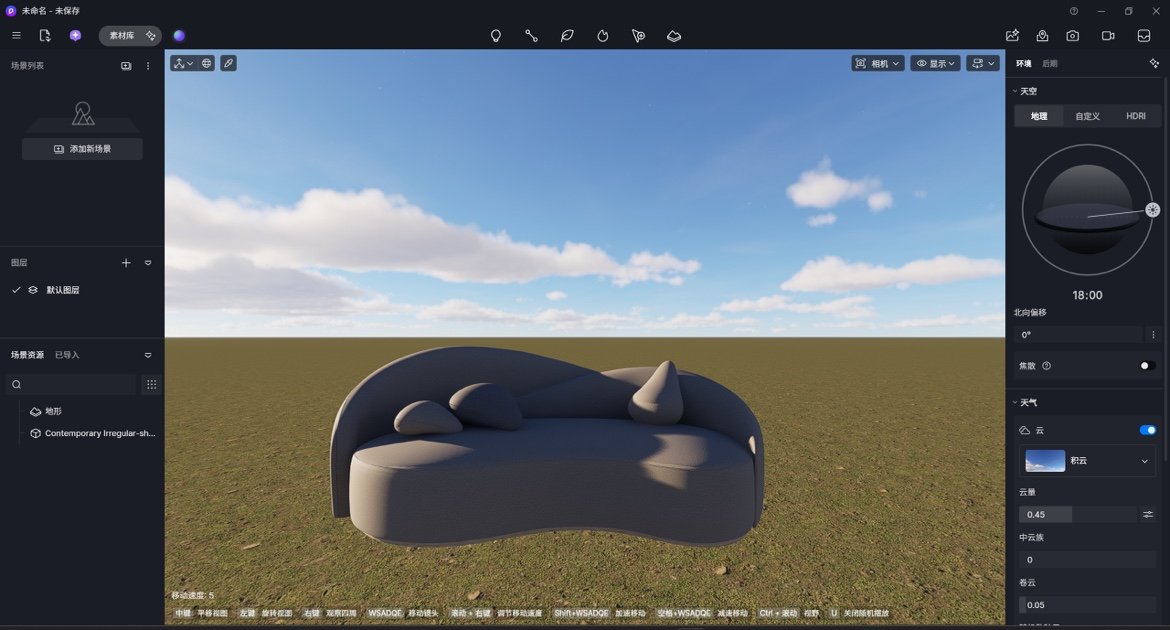Viewport: 1170px width, 630px height.
Task: Select the light bulb lighting tool
Action: tap(495, 36)
